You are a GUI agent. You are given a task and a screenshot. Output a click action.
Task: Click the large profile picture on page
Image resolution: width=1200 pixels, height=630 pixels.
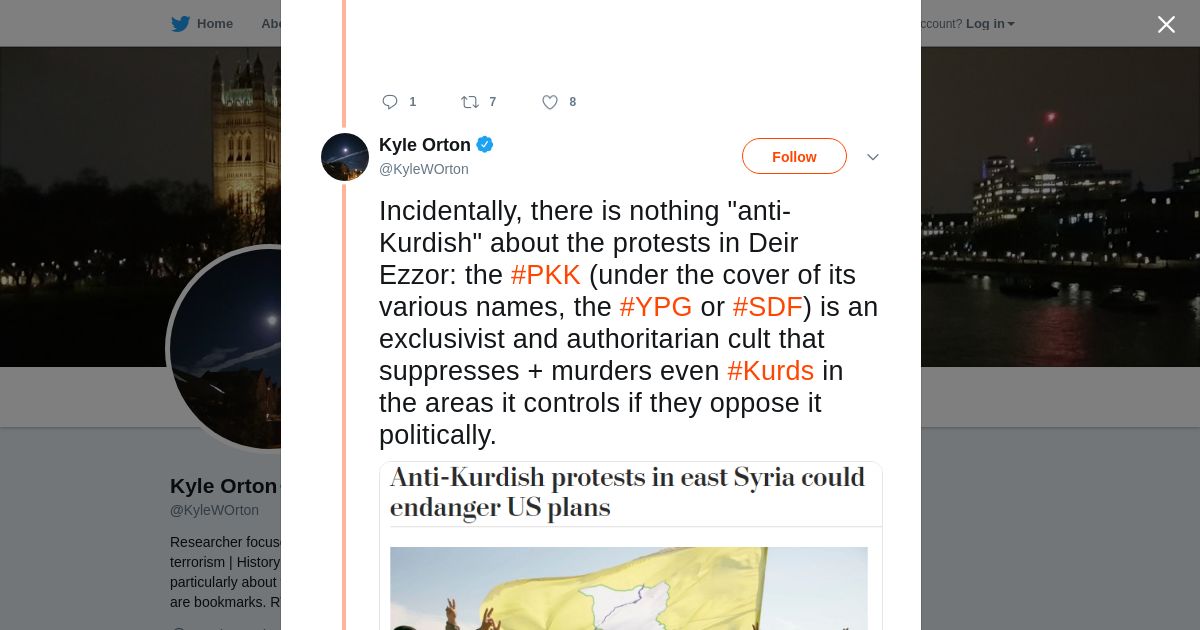point(225,348)
